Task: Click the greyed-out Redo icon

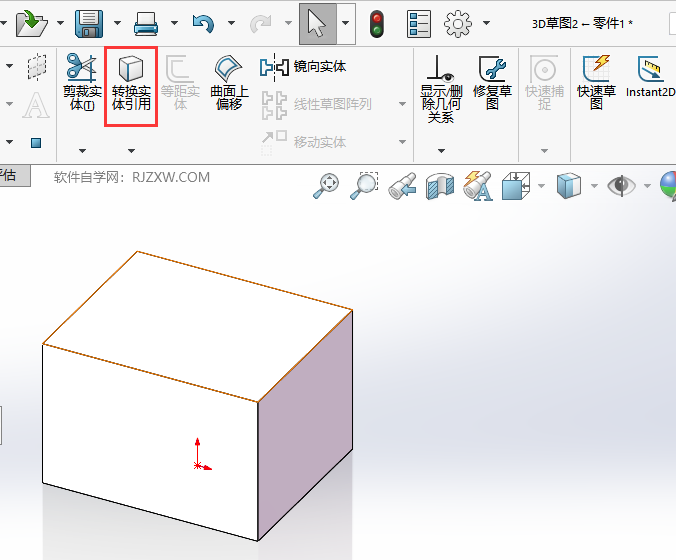Action: [x=260, y=24]
